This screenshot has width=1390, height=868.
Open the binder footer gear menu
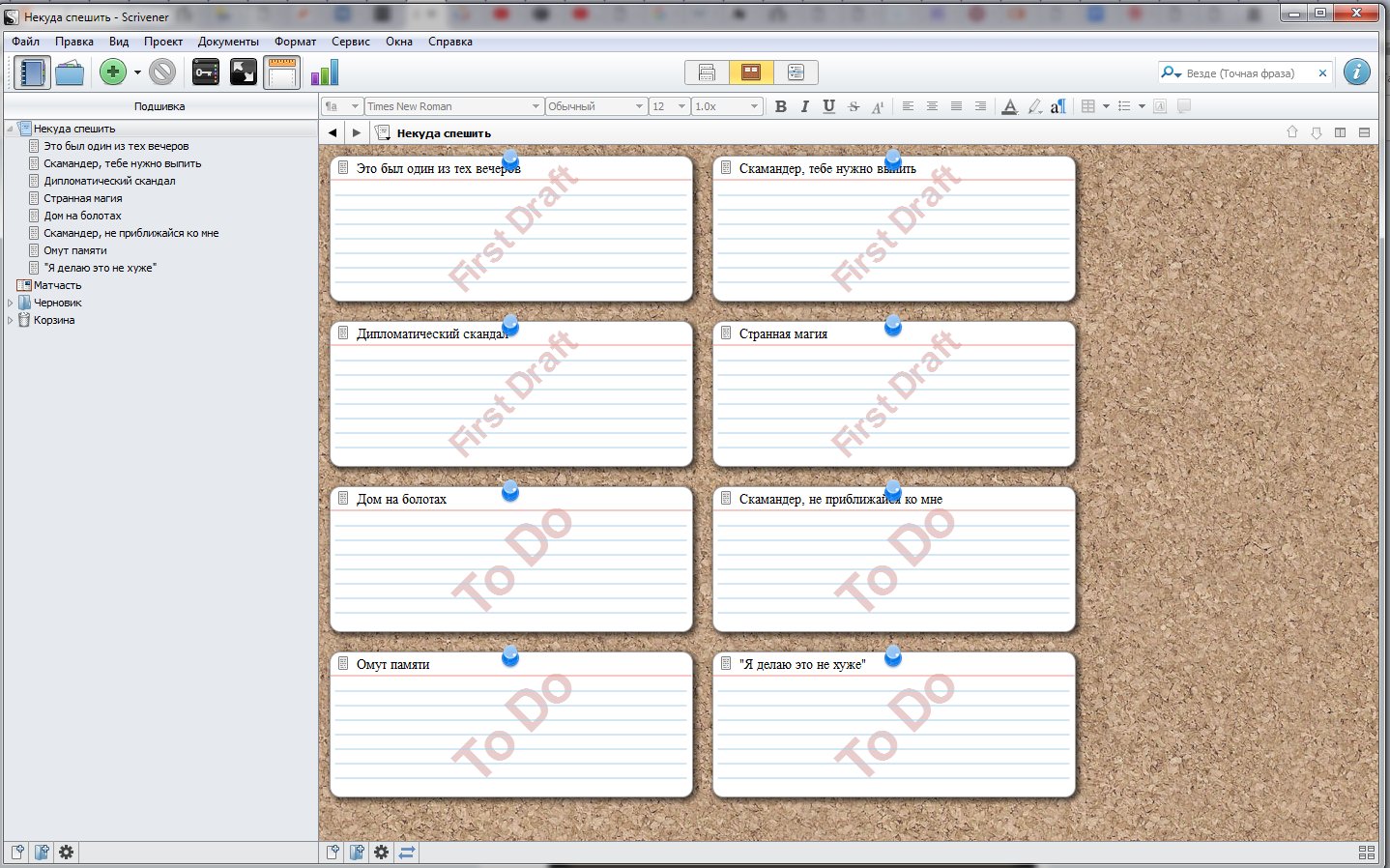(66, 852)
